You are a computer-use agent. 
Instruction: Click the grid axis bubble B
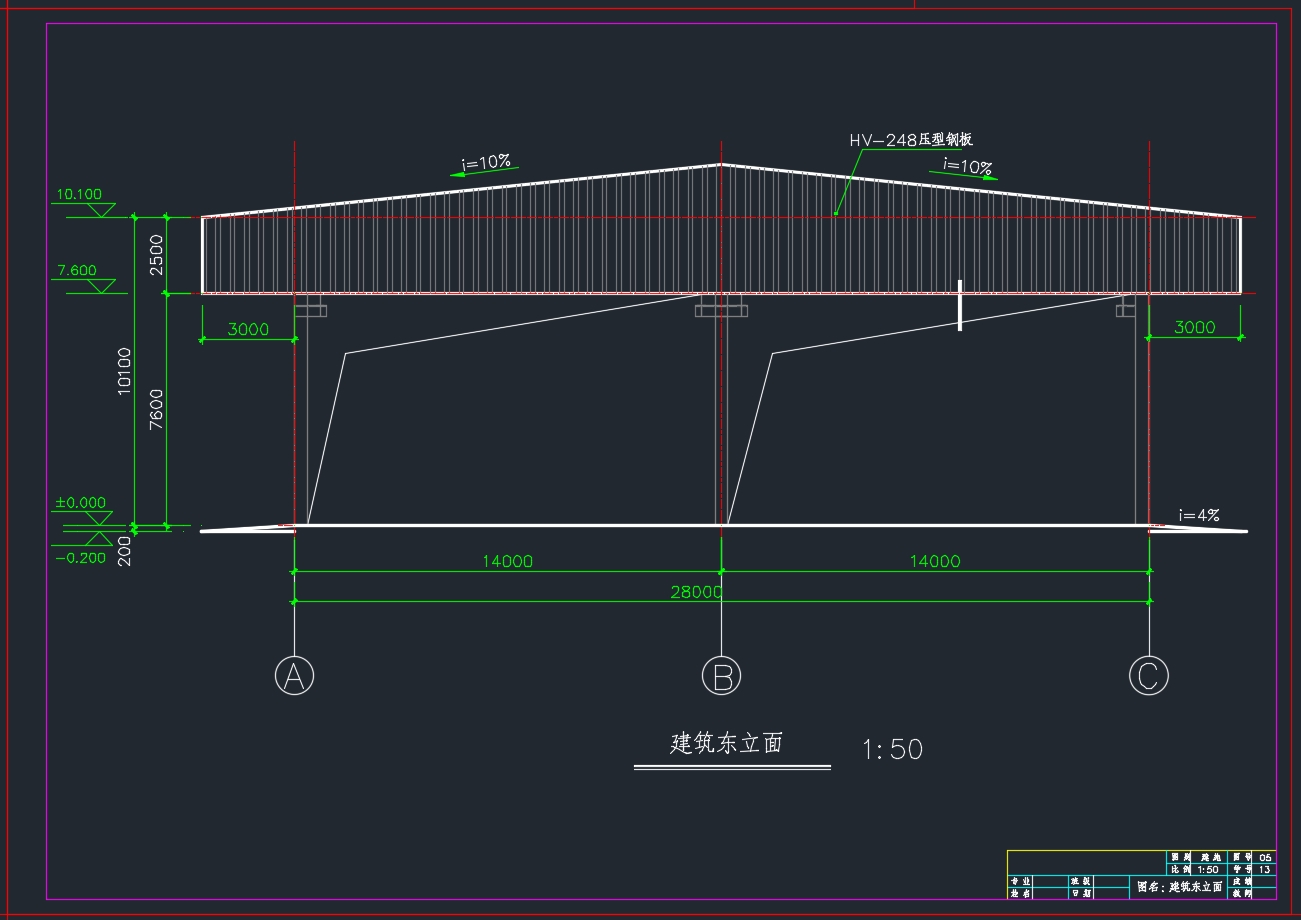[721, 677]
